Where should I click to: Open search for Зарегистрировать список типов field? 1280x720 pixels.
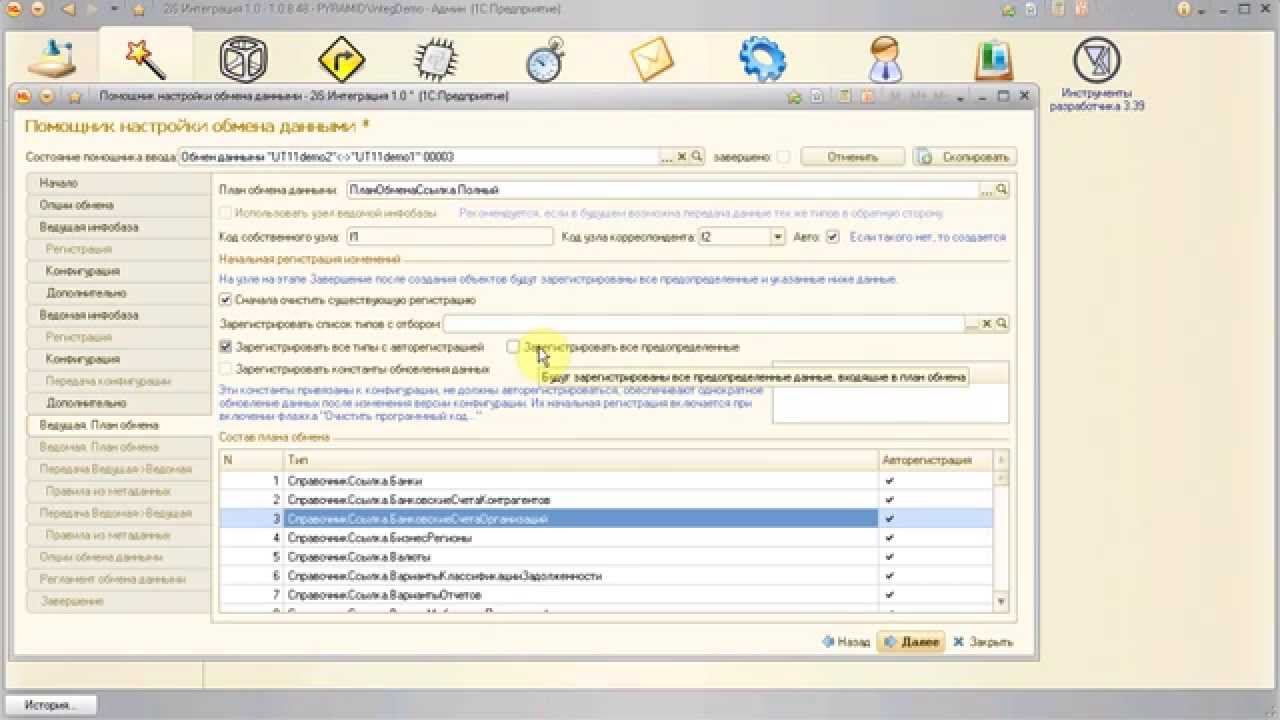tap(1001, 324)
